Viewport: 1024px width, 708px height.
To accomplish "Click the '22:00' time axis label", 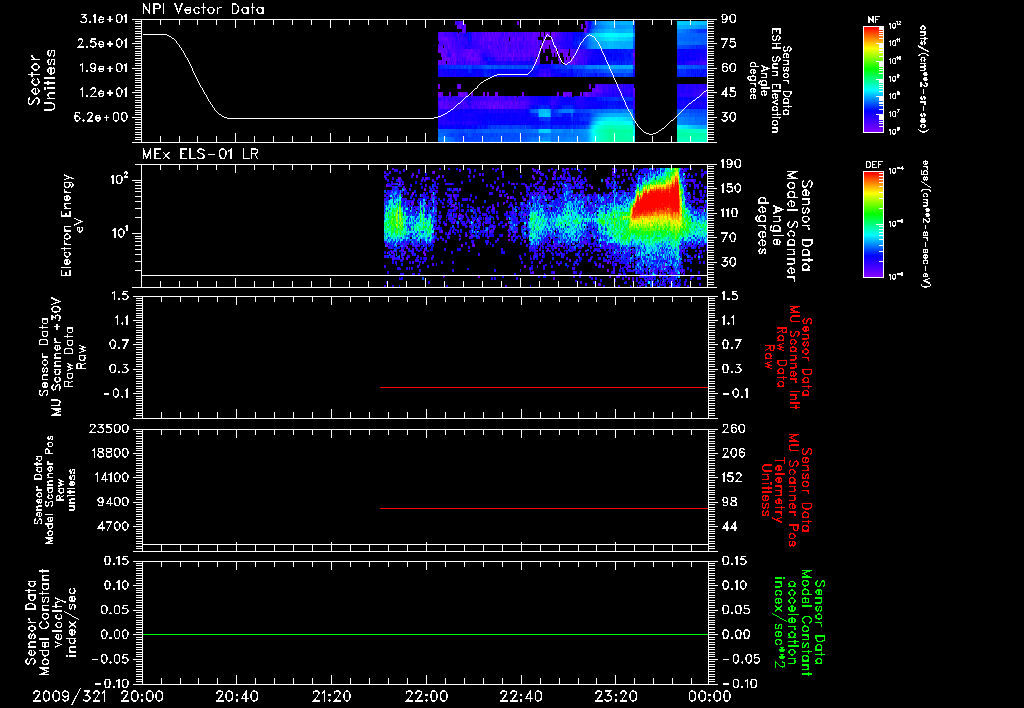I will (426, 697).
